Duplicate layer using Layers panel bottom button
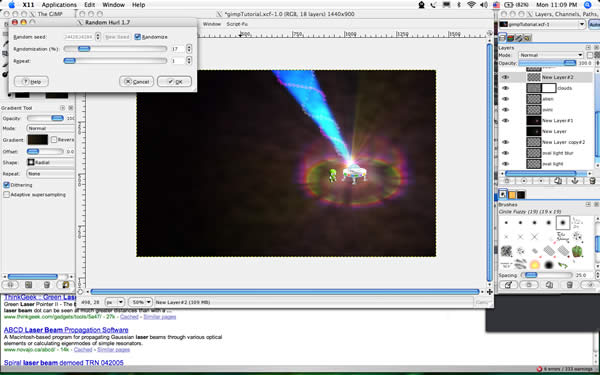This screenshot has width=600, height=375. (x=558, y=181)
